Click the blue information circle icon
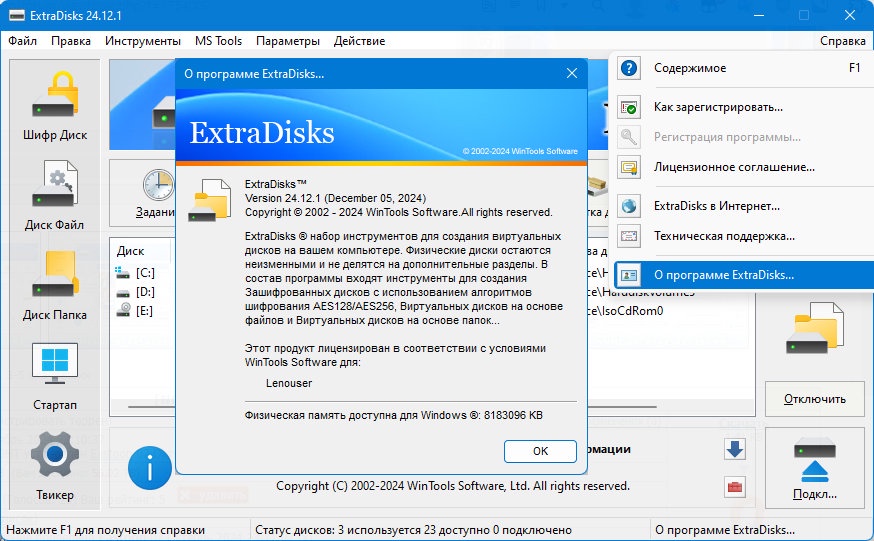 click(149, 468)
